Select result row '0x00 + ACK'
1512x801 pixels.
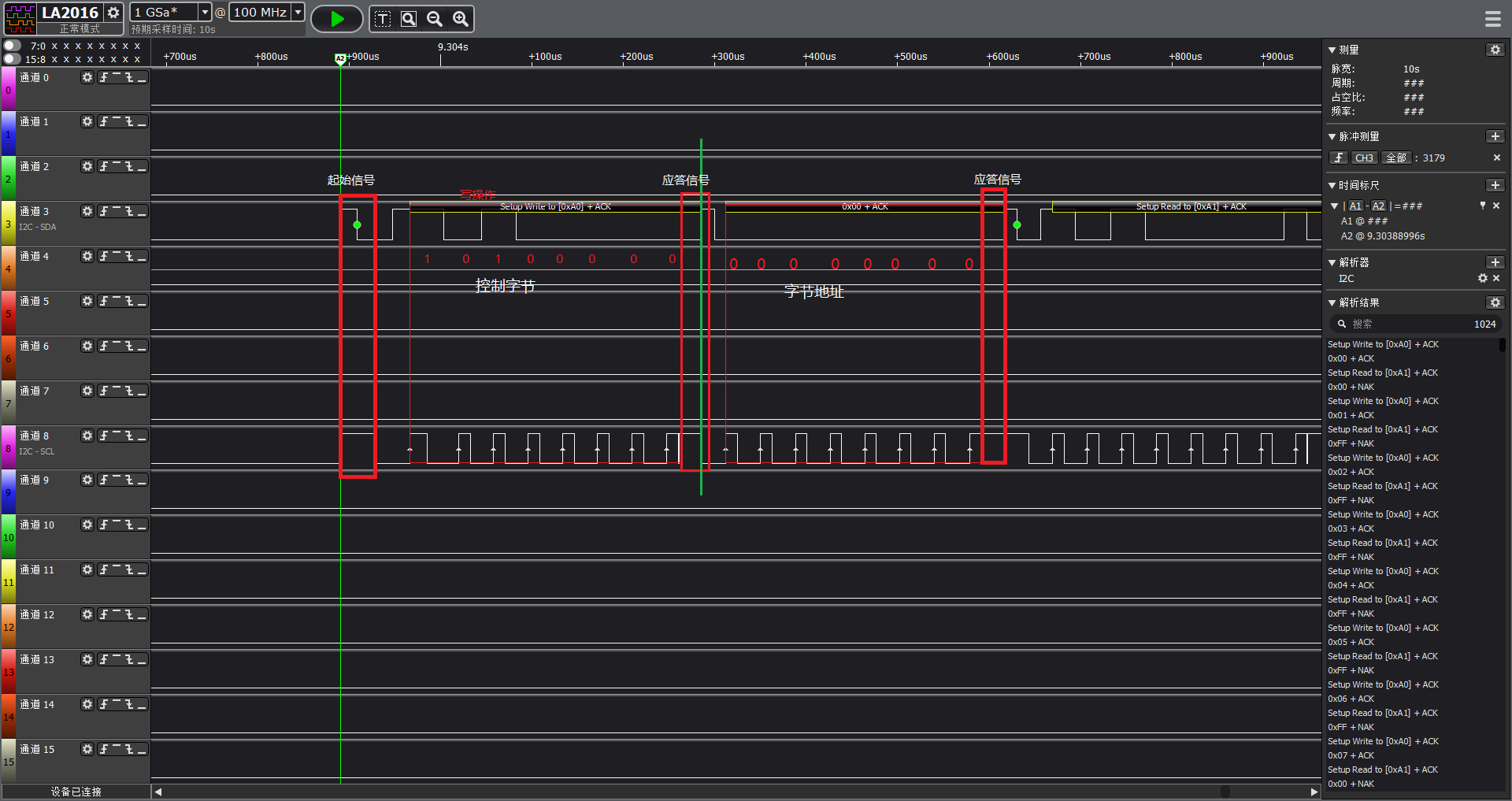tap(1414, 358)
